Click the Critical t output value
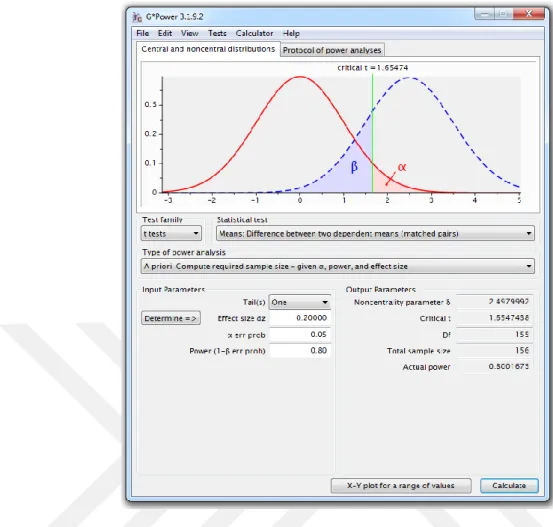This screenshot has width=553, height=527. click(x=494, y=318)
